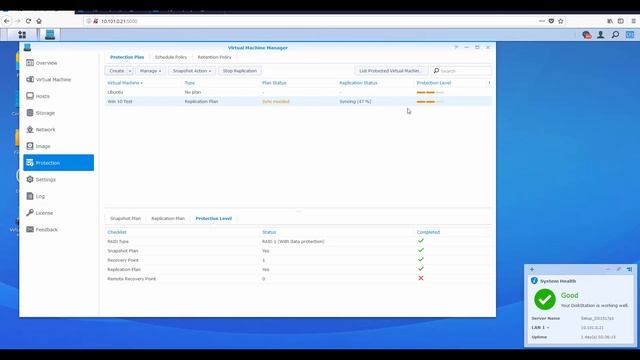This screenshot has height=360, width=640.
Task: Go to Hosts in the sidebar
Action: coord(58,96)
